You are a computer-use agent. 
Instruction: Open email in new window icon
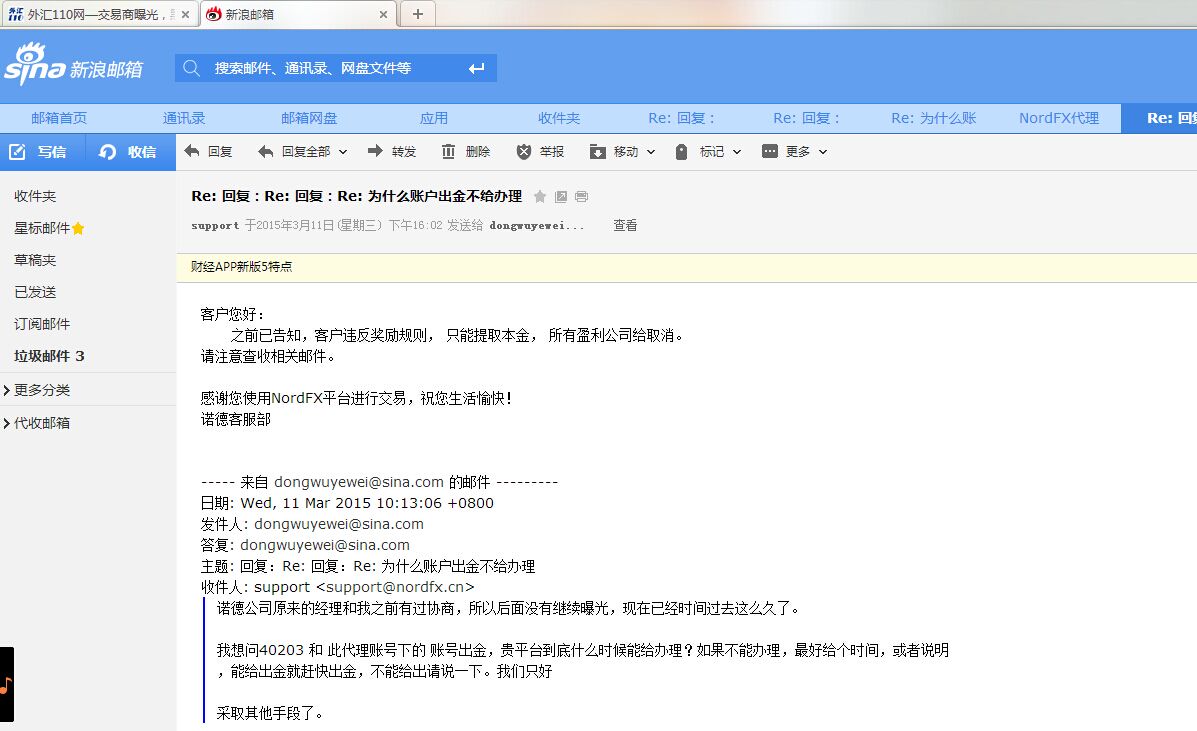(561, 197)
